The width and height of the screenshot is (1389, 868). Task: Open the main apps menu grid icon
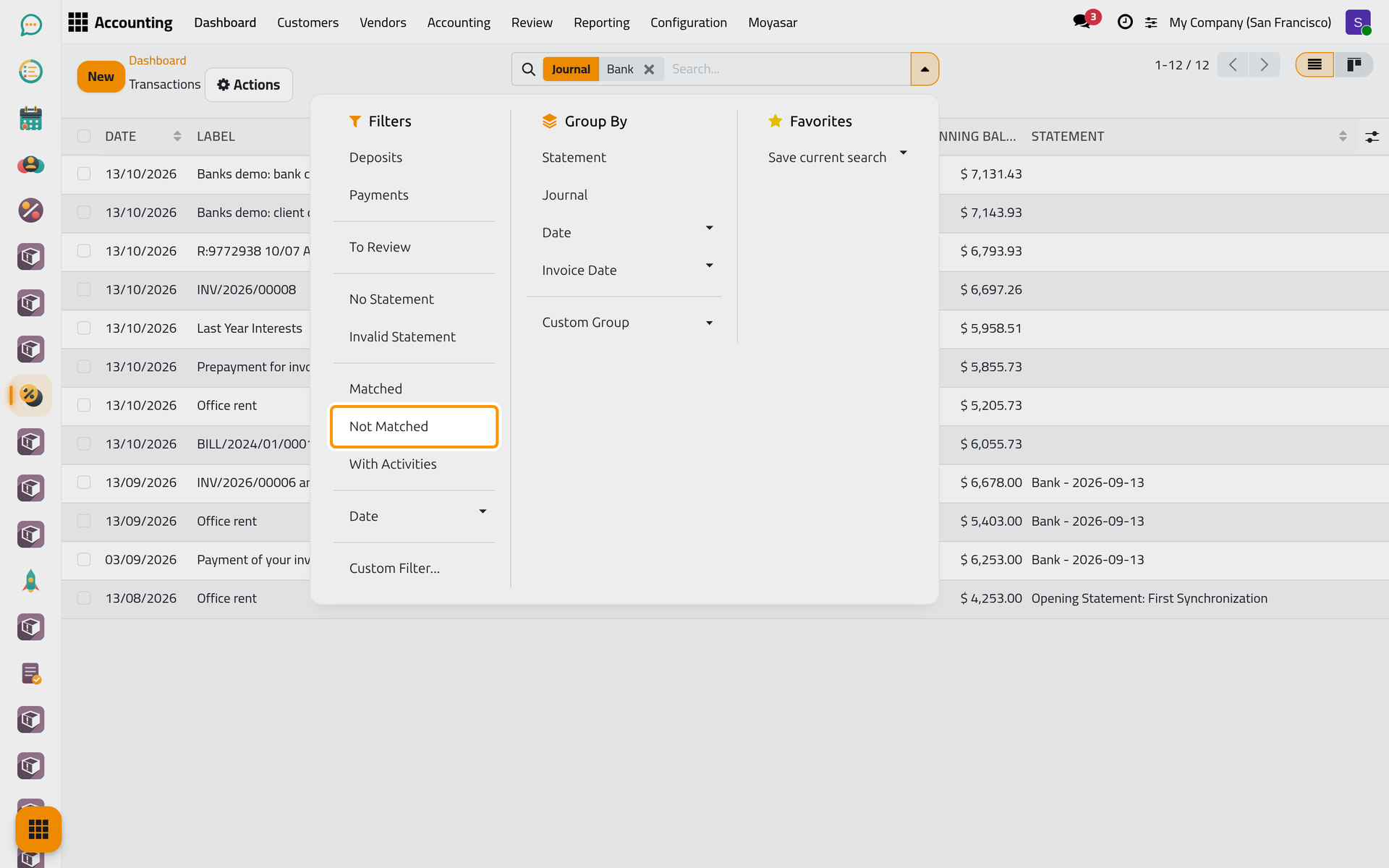(77, 22)
